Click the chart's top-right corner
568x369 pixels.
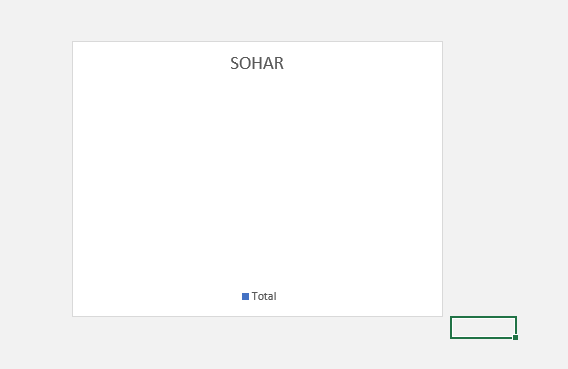(442, 42)
